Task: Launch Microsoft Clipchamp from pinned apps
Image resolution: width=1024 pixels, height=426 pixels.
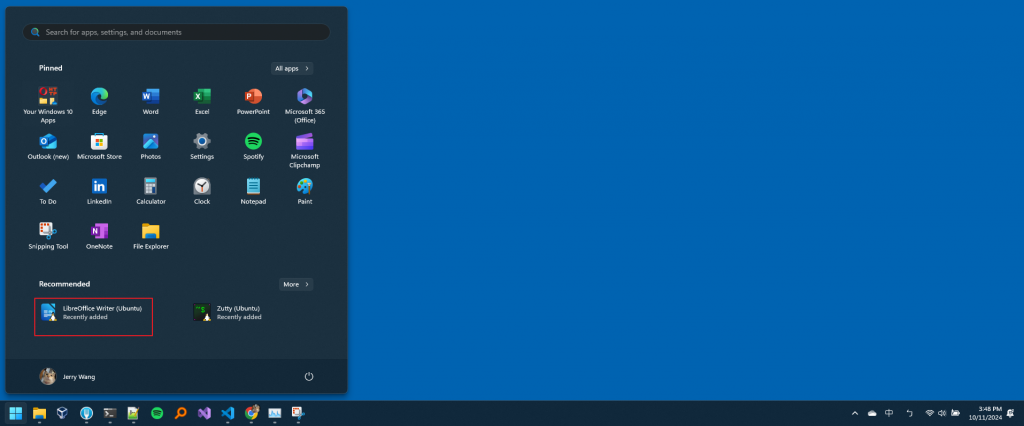Action: click(x=304, y=150)
